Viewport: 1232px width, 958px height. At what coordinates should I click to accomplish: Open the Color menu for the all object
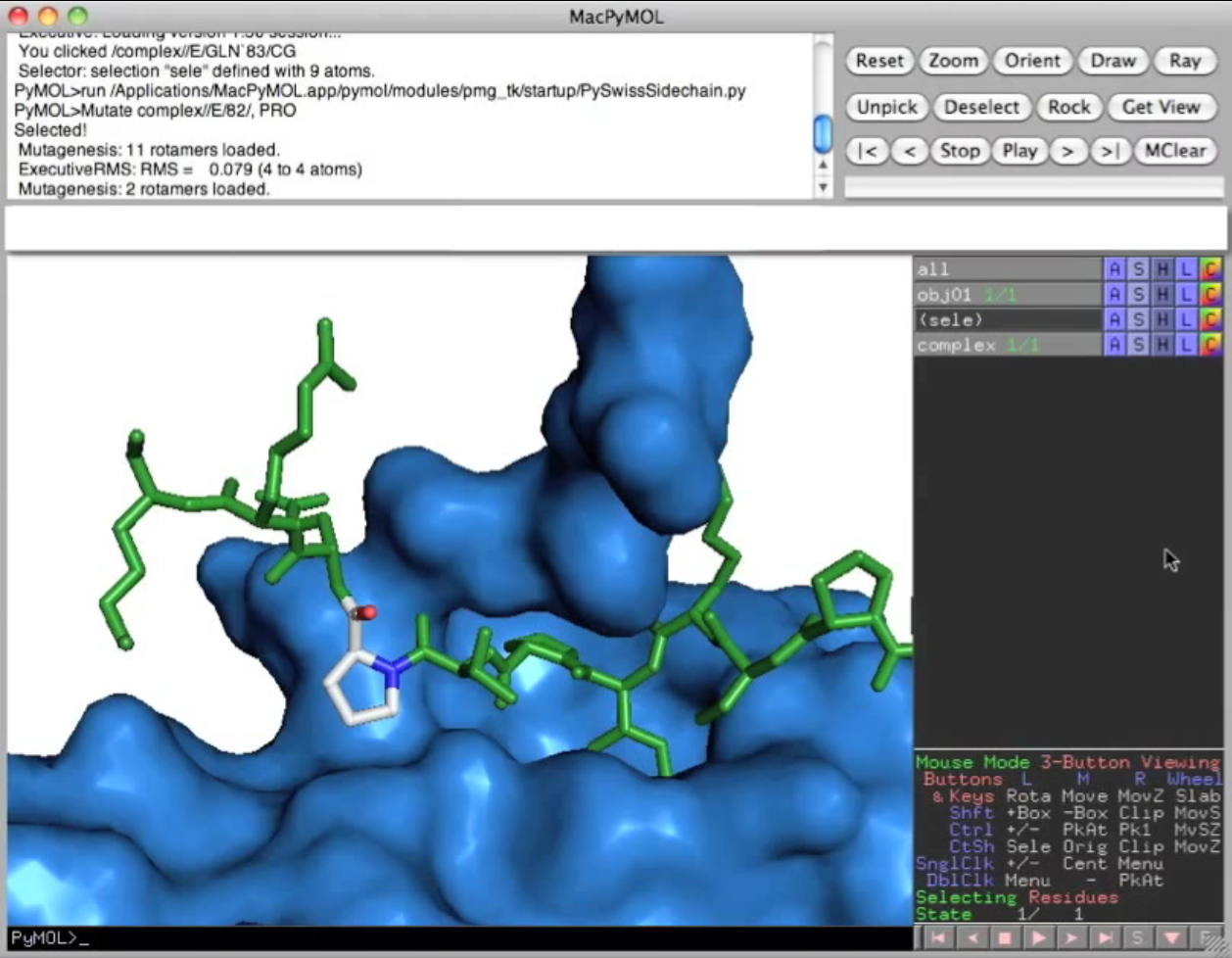(1210, 268)
